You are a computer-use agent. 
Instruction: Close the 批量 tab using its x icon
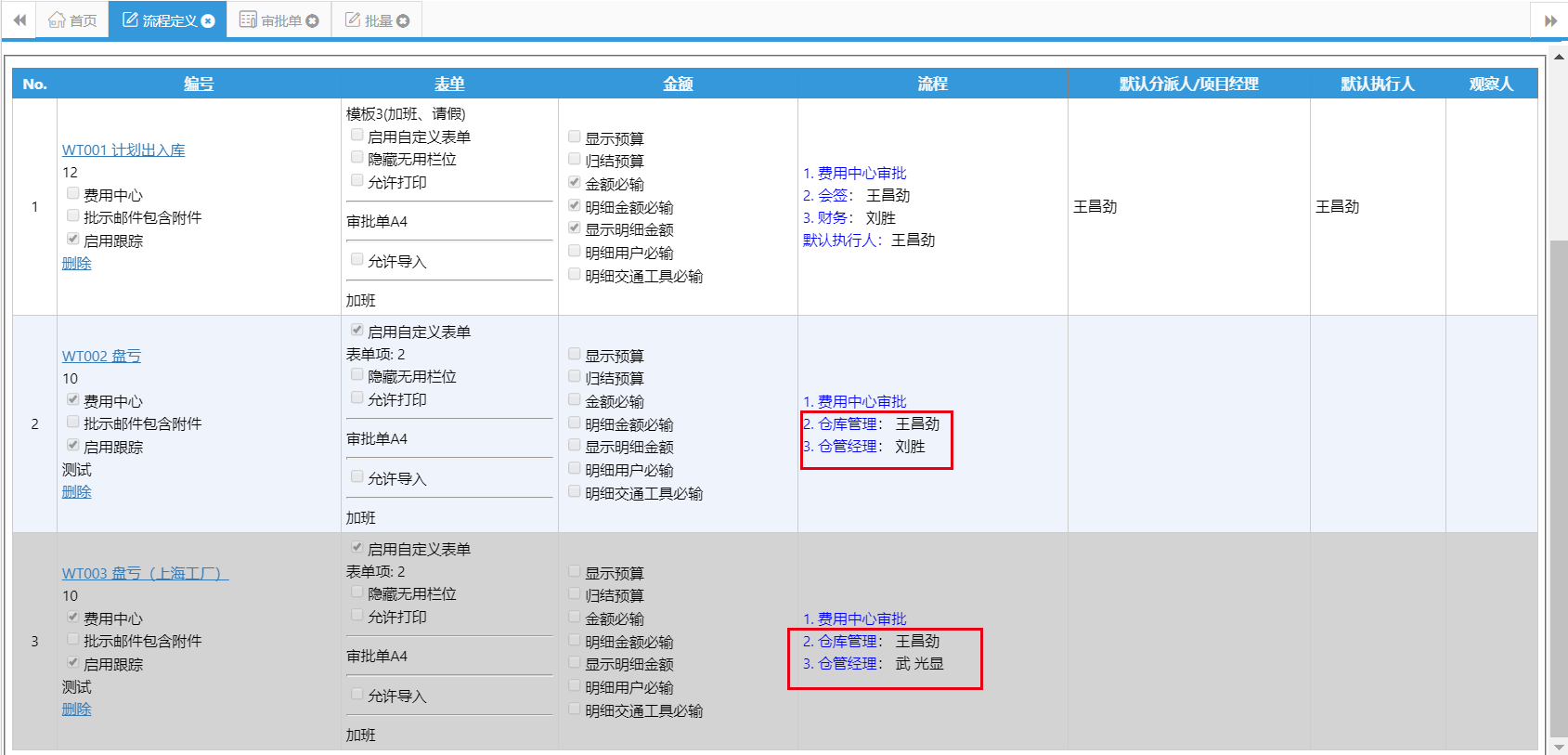(x=403, y=20)
